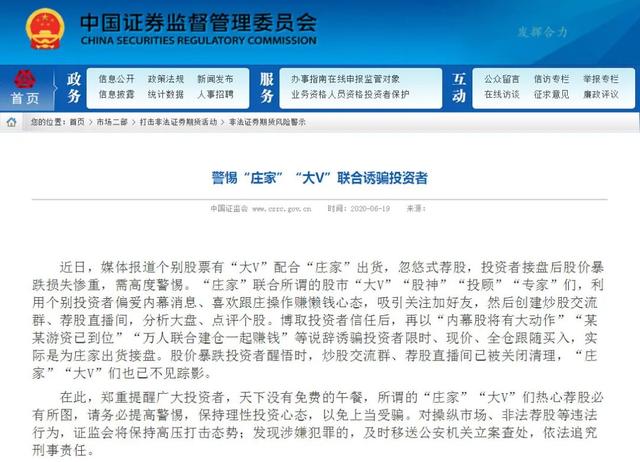
Task: Open 政策法规 in the 政务 menu
Action: [166, 79]
